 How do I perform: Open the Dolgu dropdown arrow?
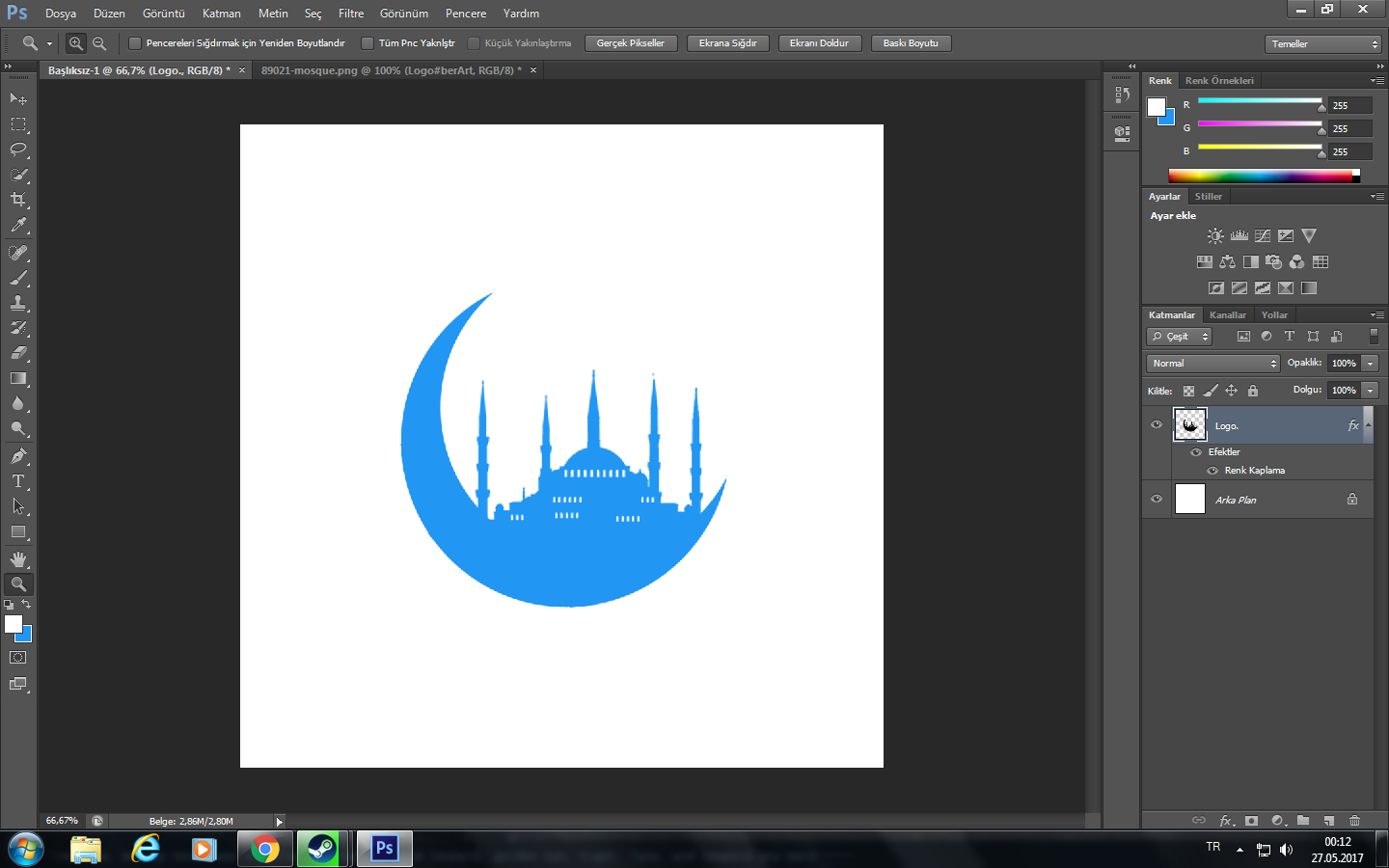pyautogui.click(x=1370, y=391)
